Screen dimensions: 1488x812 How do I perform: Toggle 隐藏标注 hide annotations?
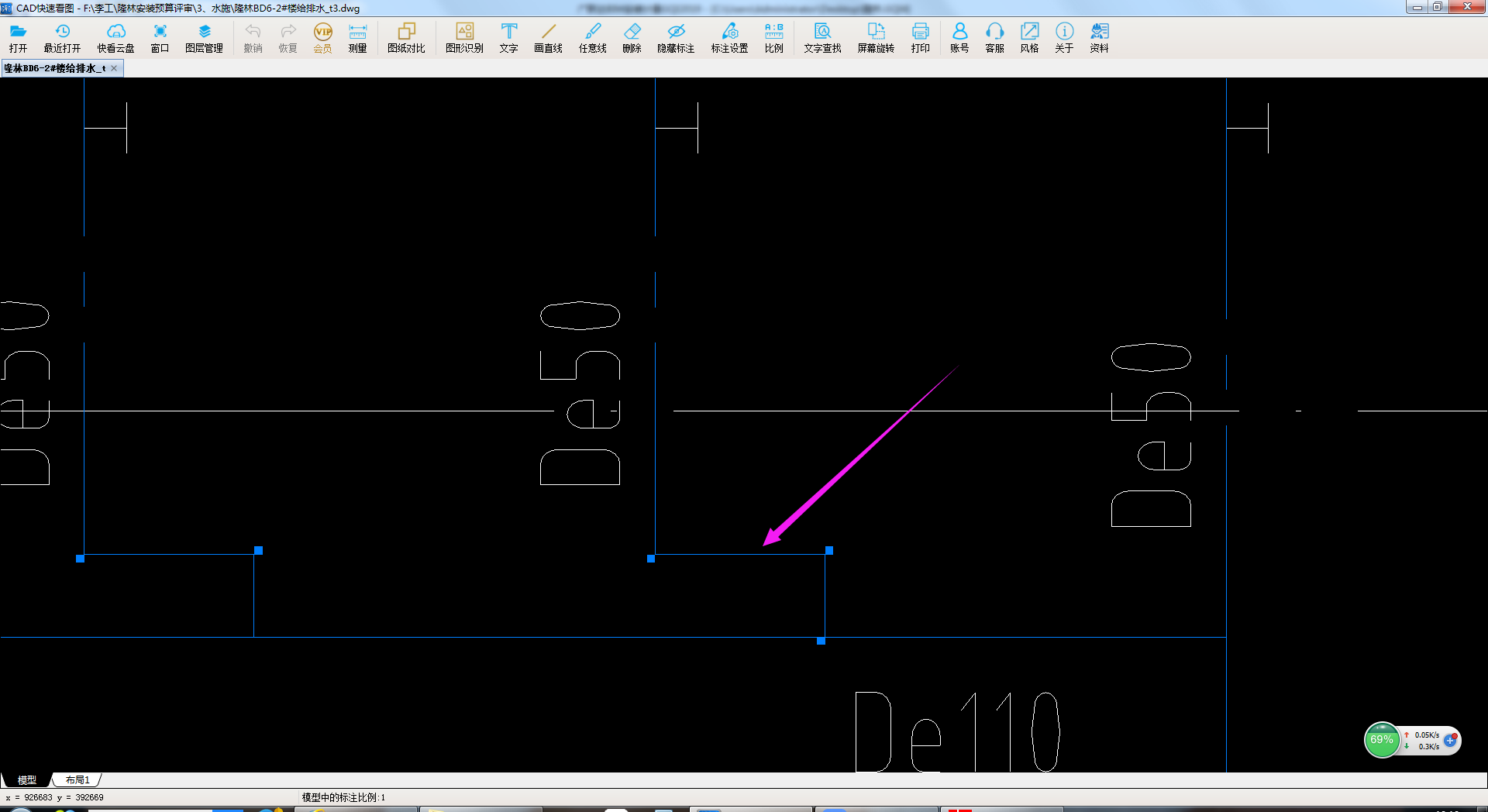[x=676, y=38]
